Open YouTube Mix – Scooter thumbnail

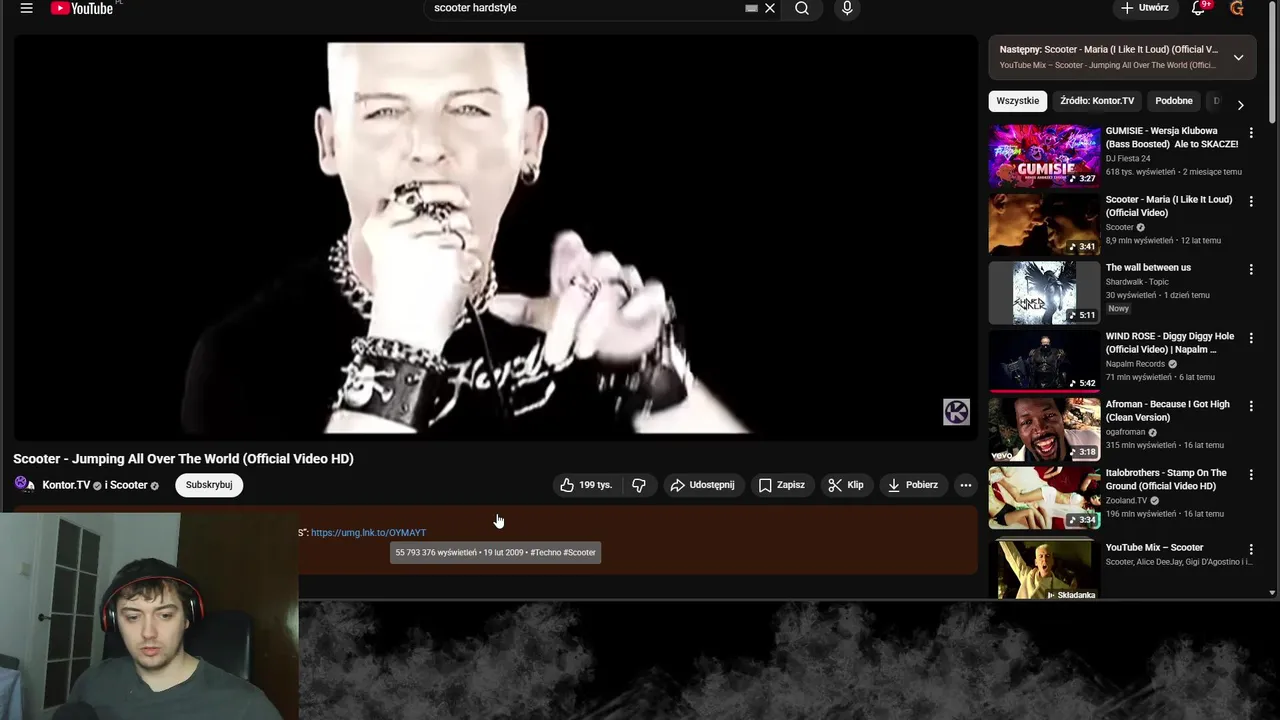pyautogui.click(x=1044, y=568)
